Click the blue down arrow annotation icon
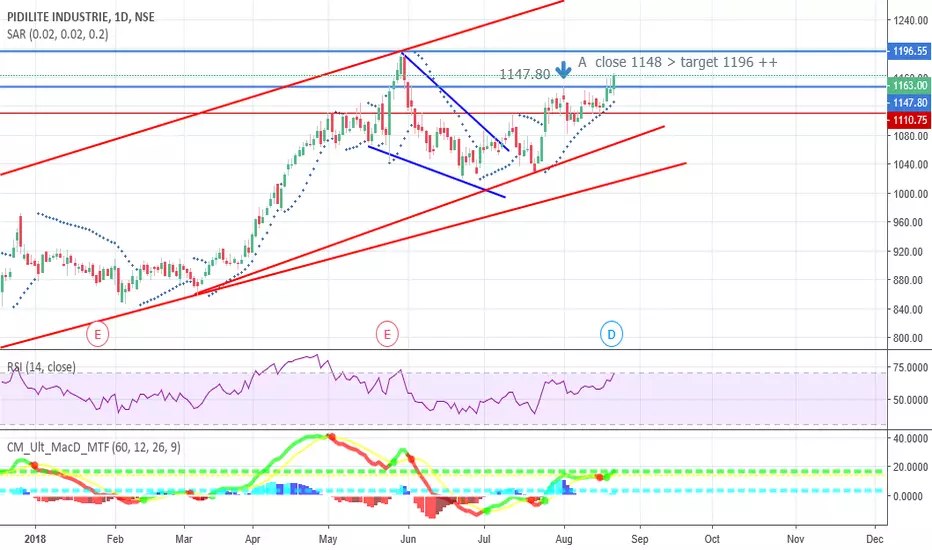This screenshot has width=932, height=550. (563, 71)
